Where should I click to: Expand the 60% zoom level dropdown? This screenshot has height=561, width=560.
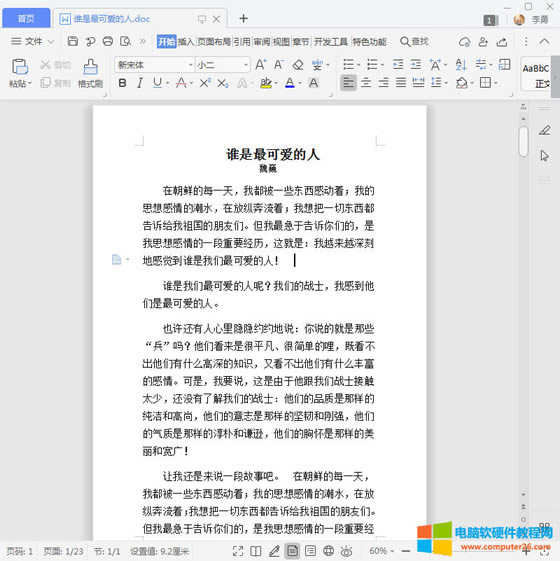pos(392,551)
